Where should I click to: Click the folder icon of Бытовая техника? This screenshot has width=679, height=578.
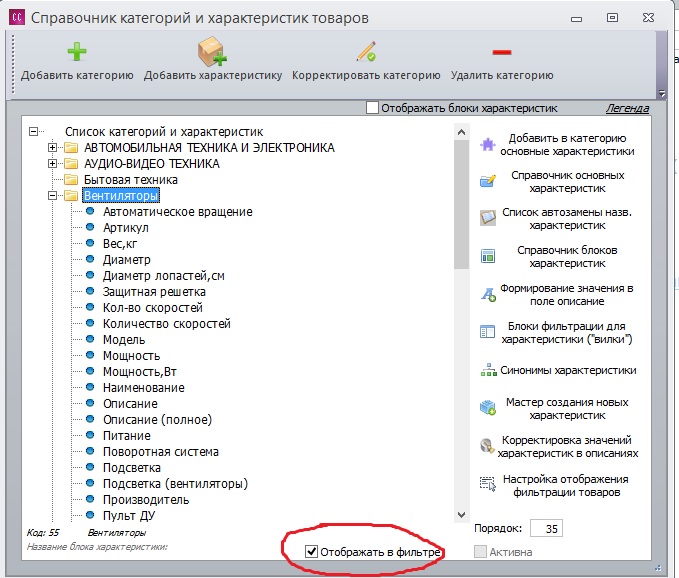[x=71, y=179]
